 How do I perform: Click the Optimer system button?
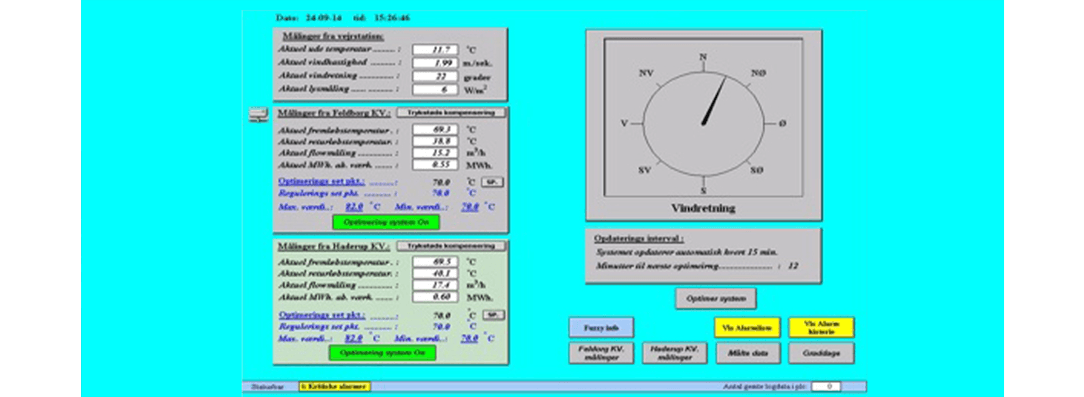[x=716, y=299]
